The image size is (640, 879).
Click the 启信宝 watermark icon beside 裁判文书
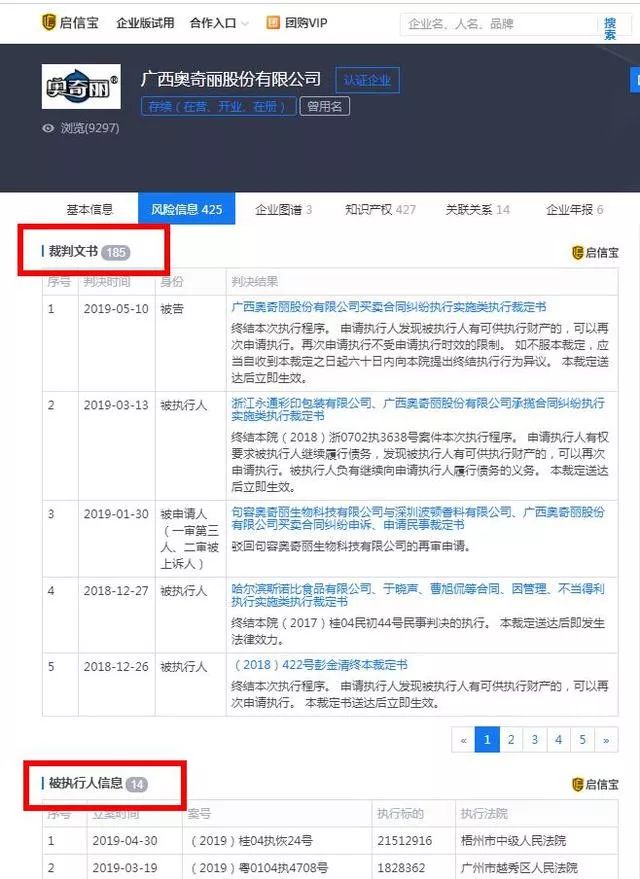tap(578, 252)
